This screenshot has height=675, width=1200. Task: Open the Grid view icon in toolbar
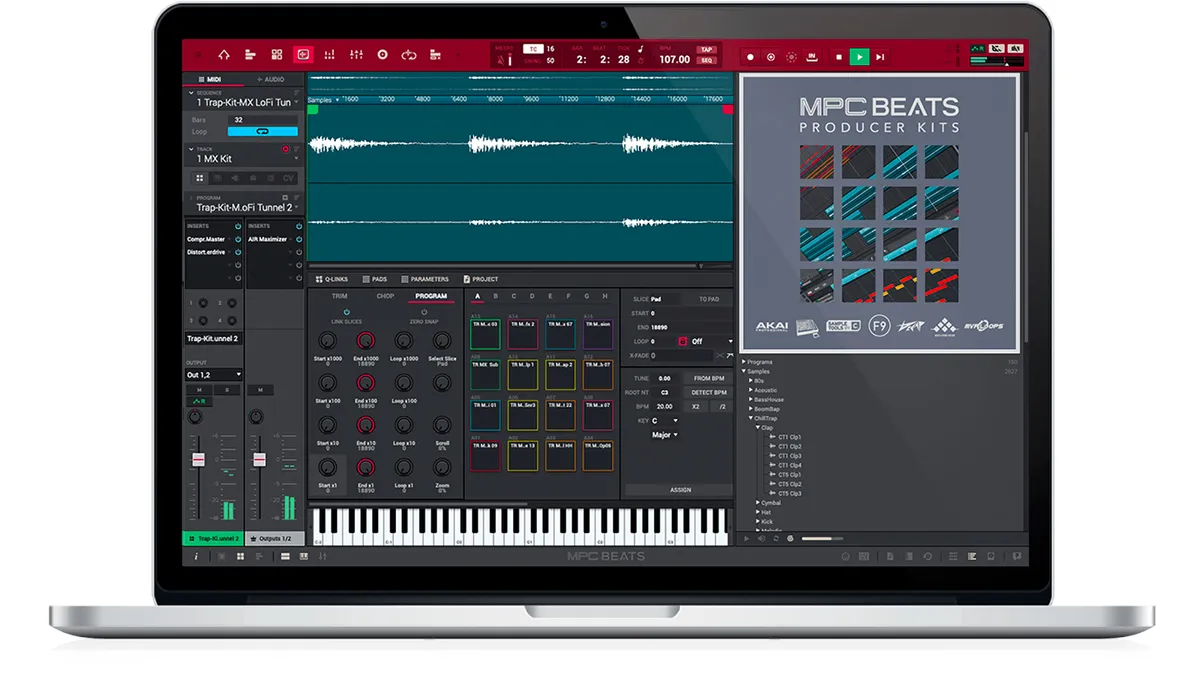[277, 55]
